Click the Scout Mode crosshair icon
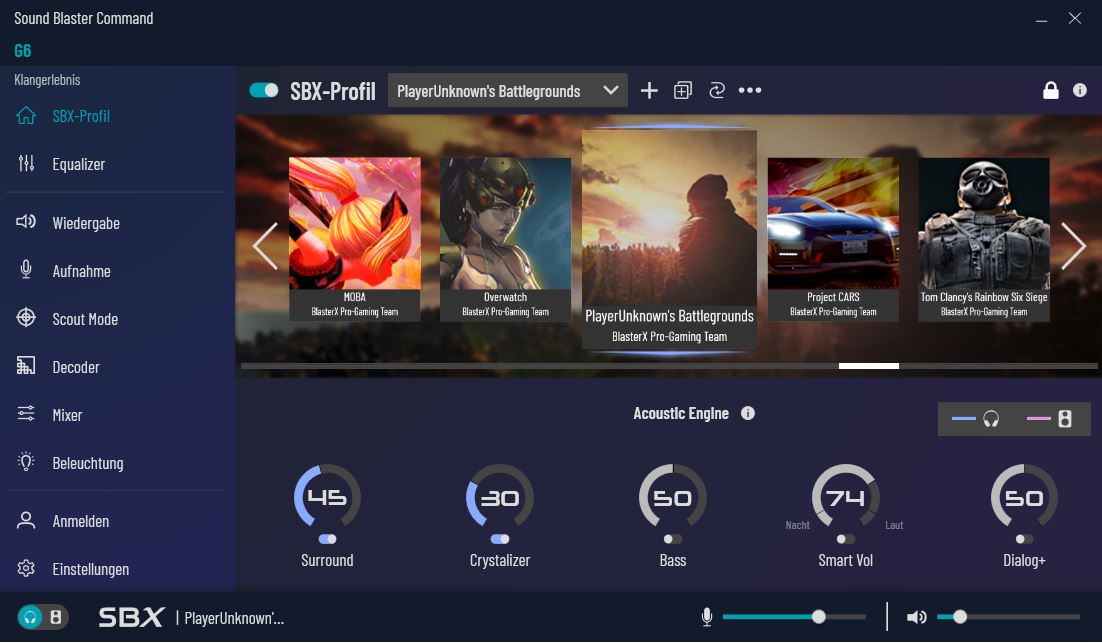Image resolution: width=1102 pixels, height=643 pixels. [x=26, y=318]
